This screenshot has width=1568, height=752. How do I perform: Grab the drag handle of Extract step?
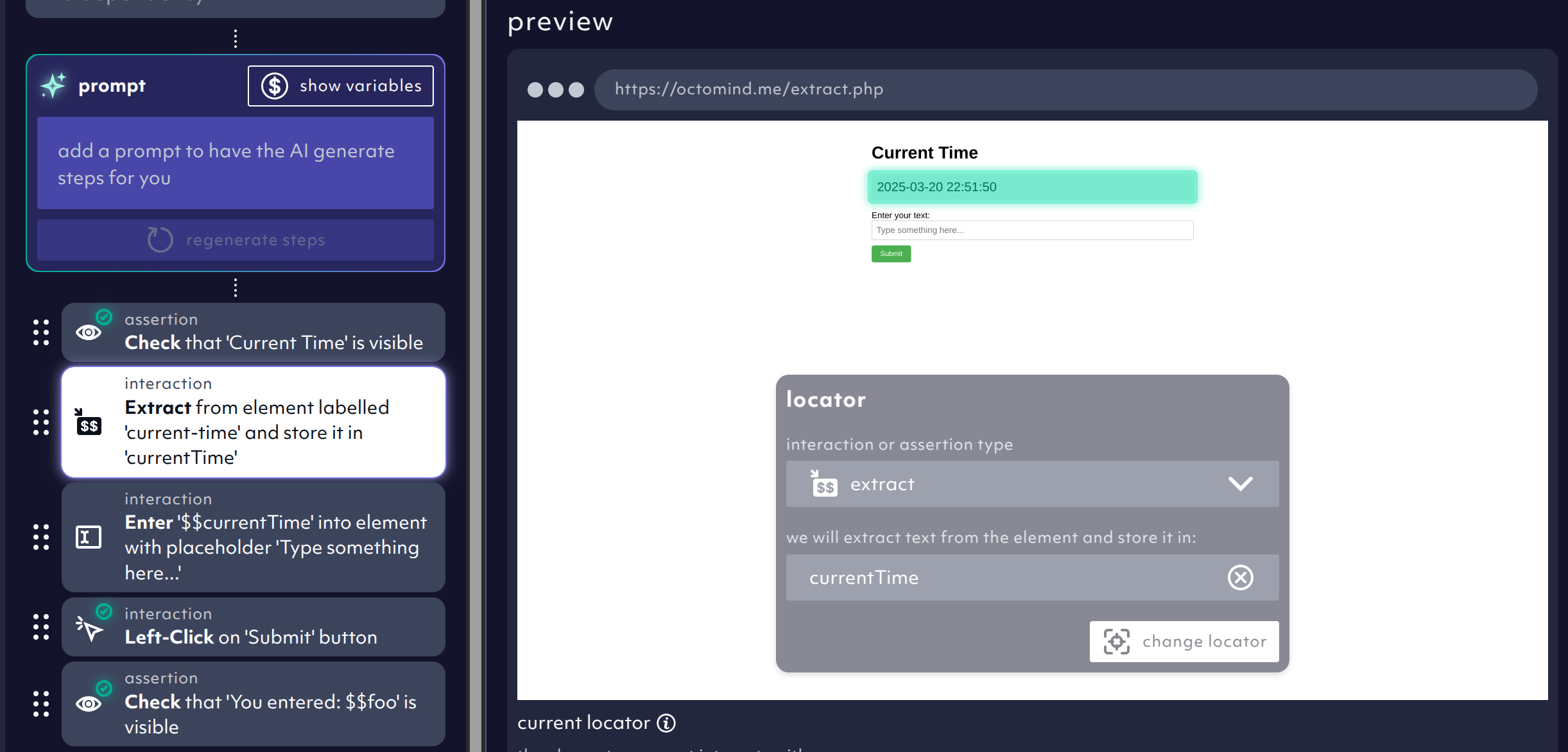coord(41,422)
